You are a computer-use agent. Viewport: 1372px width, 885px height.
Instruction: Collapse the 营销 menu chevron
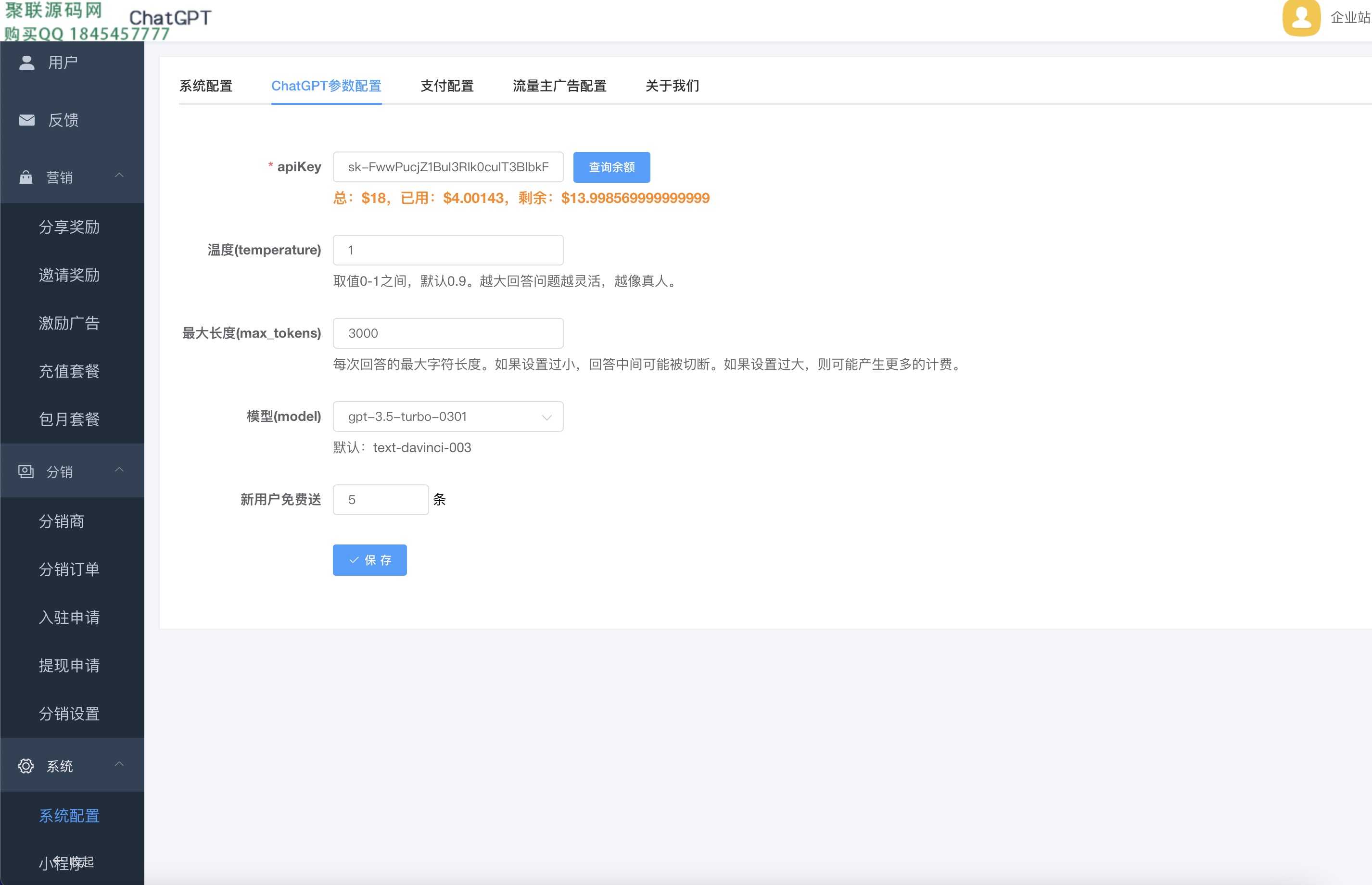click(120, 175)
